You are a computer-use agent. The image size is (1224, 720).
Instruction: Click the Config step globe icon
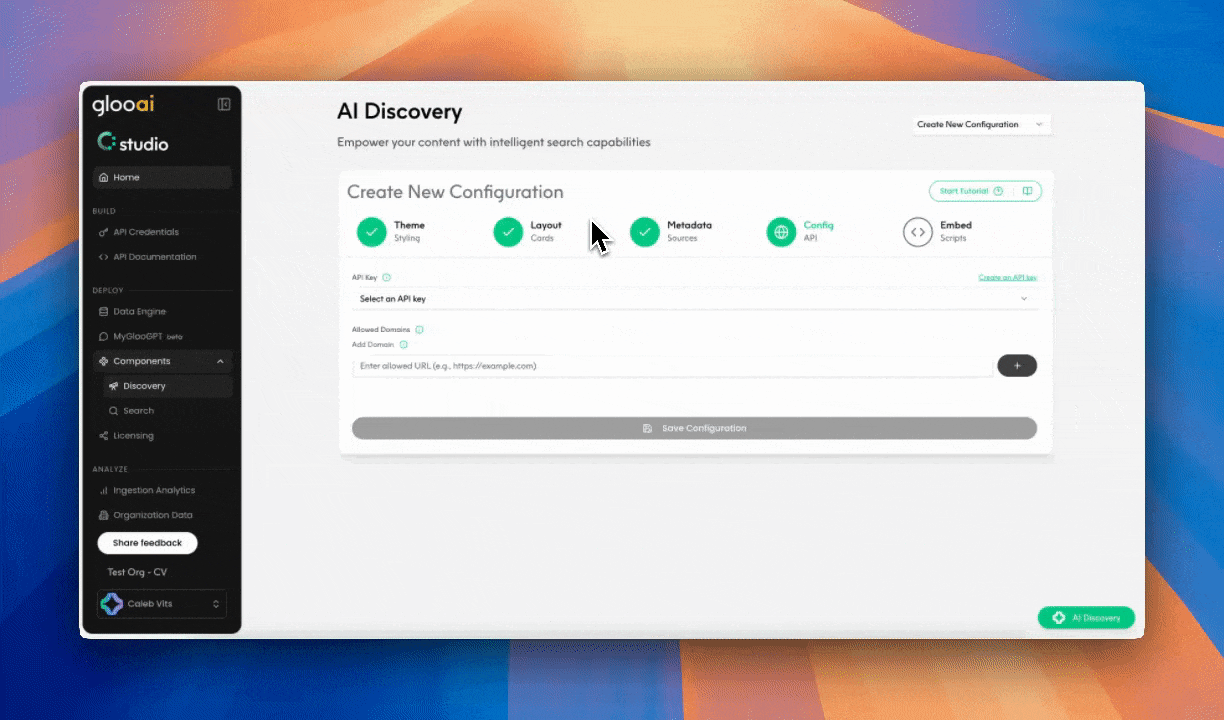pos(781,232)
